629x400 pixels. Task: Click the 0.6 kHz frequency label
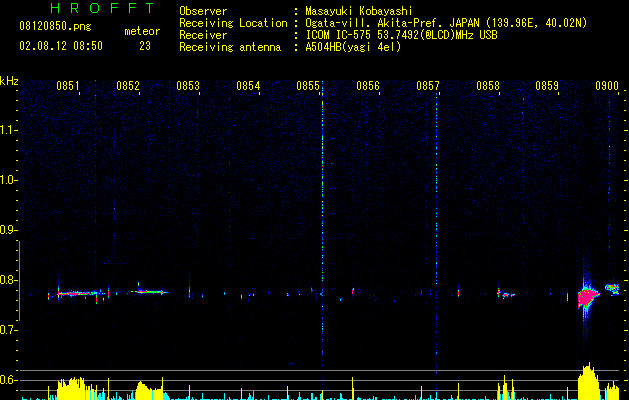click(7, 380)
